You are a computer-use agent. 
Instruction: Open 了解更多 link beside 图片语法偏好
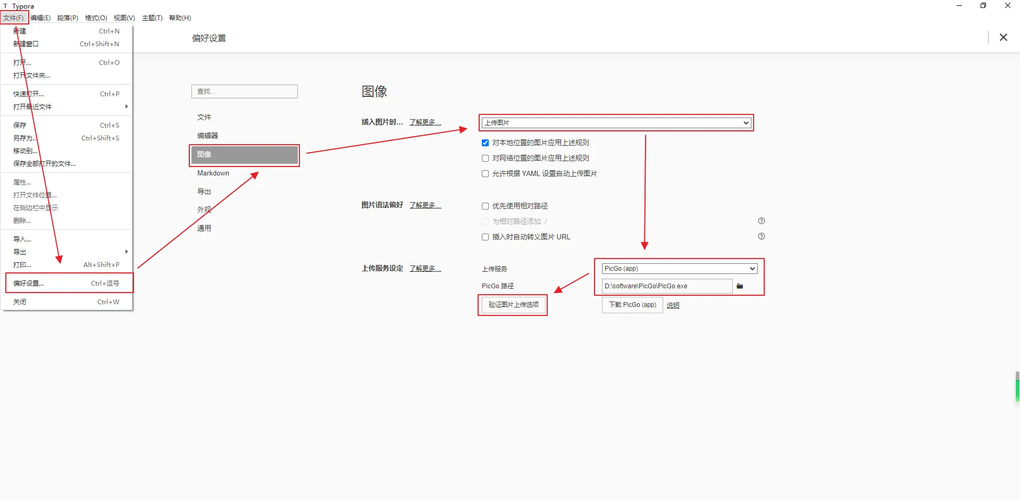pos(425,205)
